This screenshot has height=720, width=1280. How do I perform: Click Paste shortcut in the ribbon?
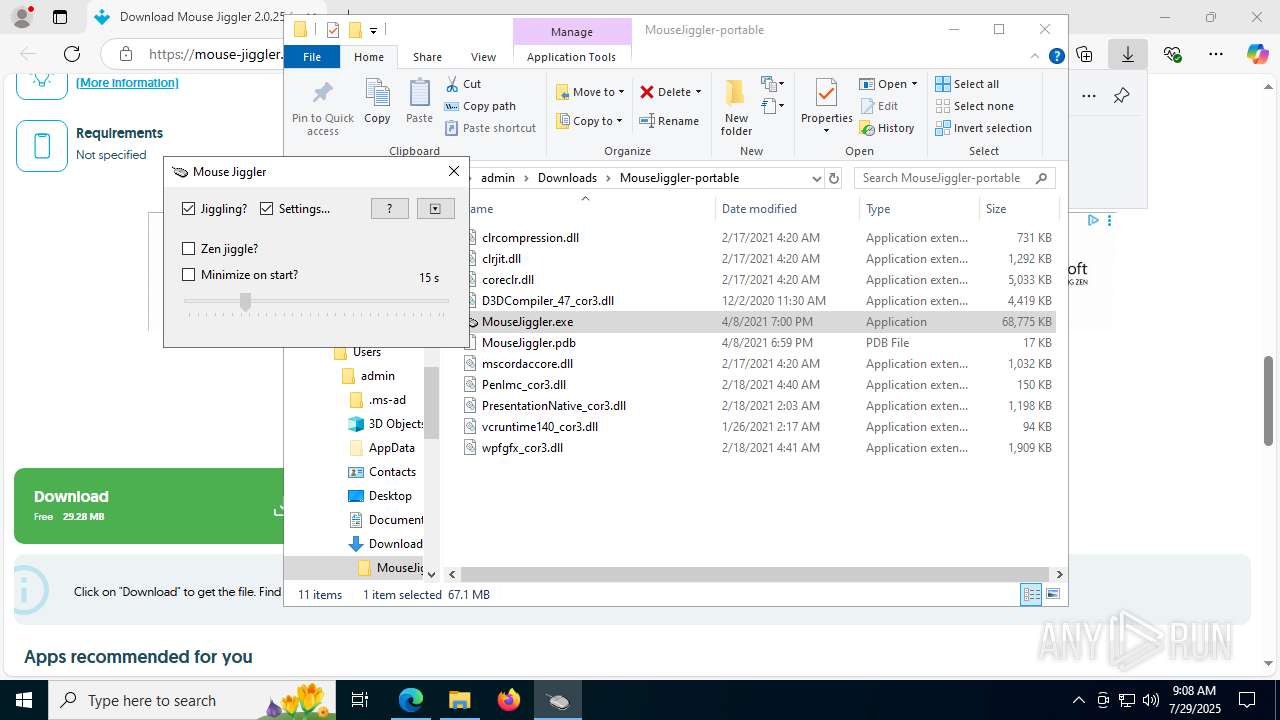[491, 128]
